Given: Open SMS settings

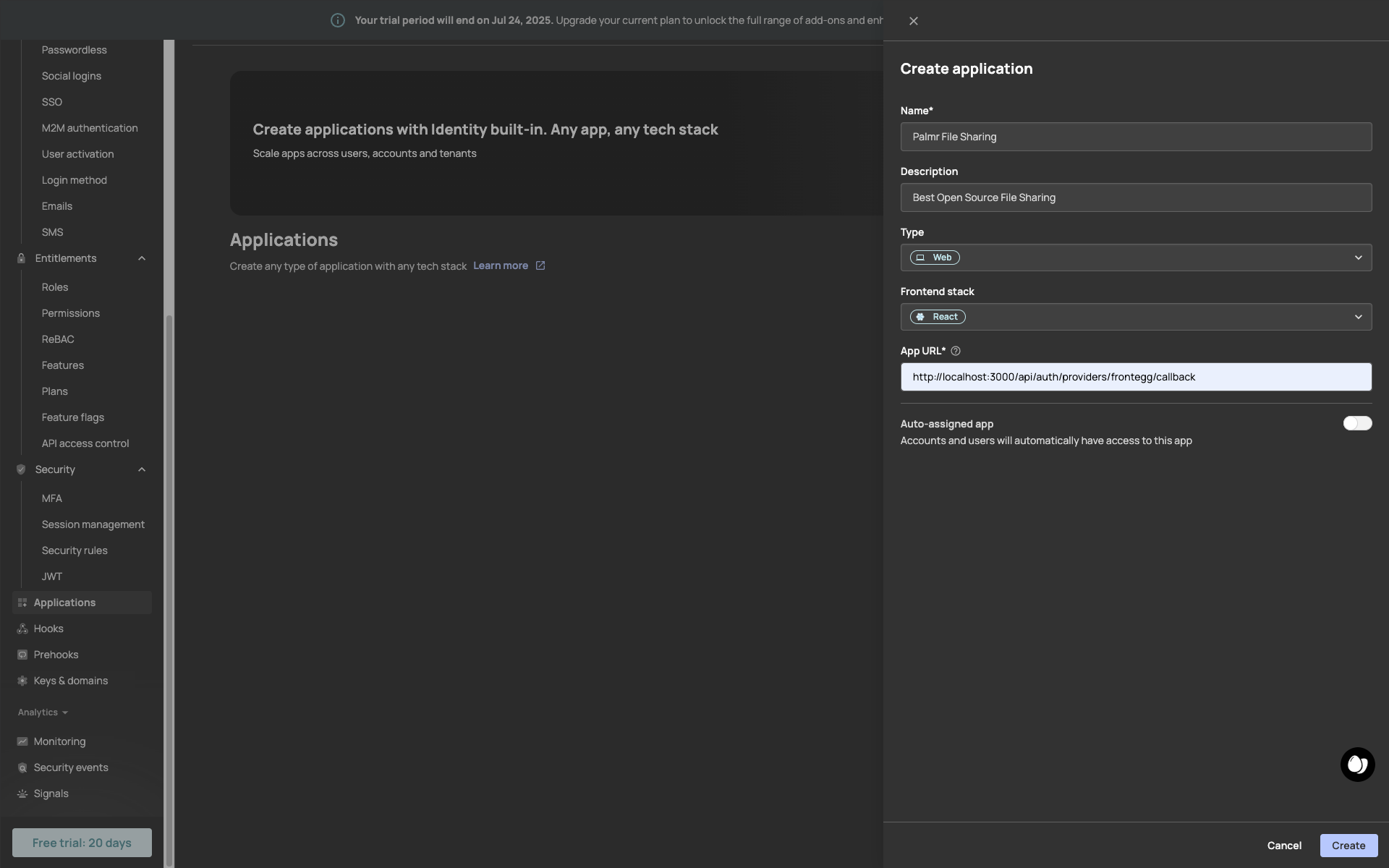Looking at the screenshot, I should (x=53, y=232).
